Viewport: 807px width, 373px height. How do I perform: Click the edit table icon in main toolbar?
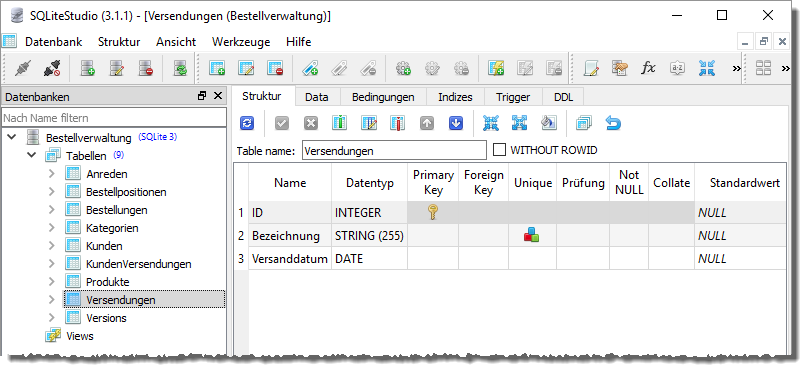click(246, 68)
